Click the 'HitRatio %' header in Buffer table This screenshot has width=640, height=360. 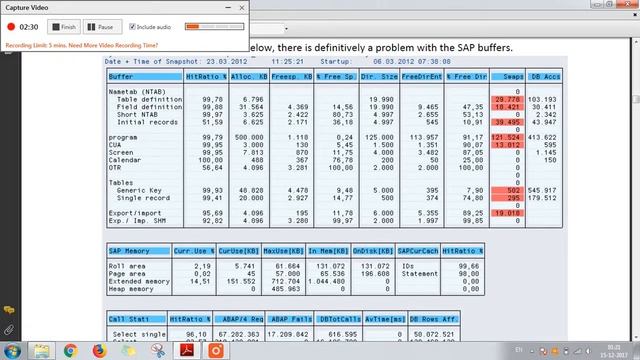pos(206,76)
